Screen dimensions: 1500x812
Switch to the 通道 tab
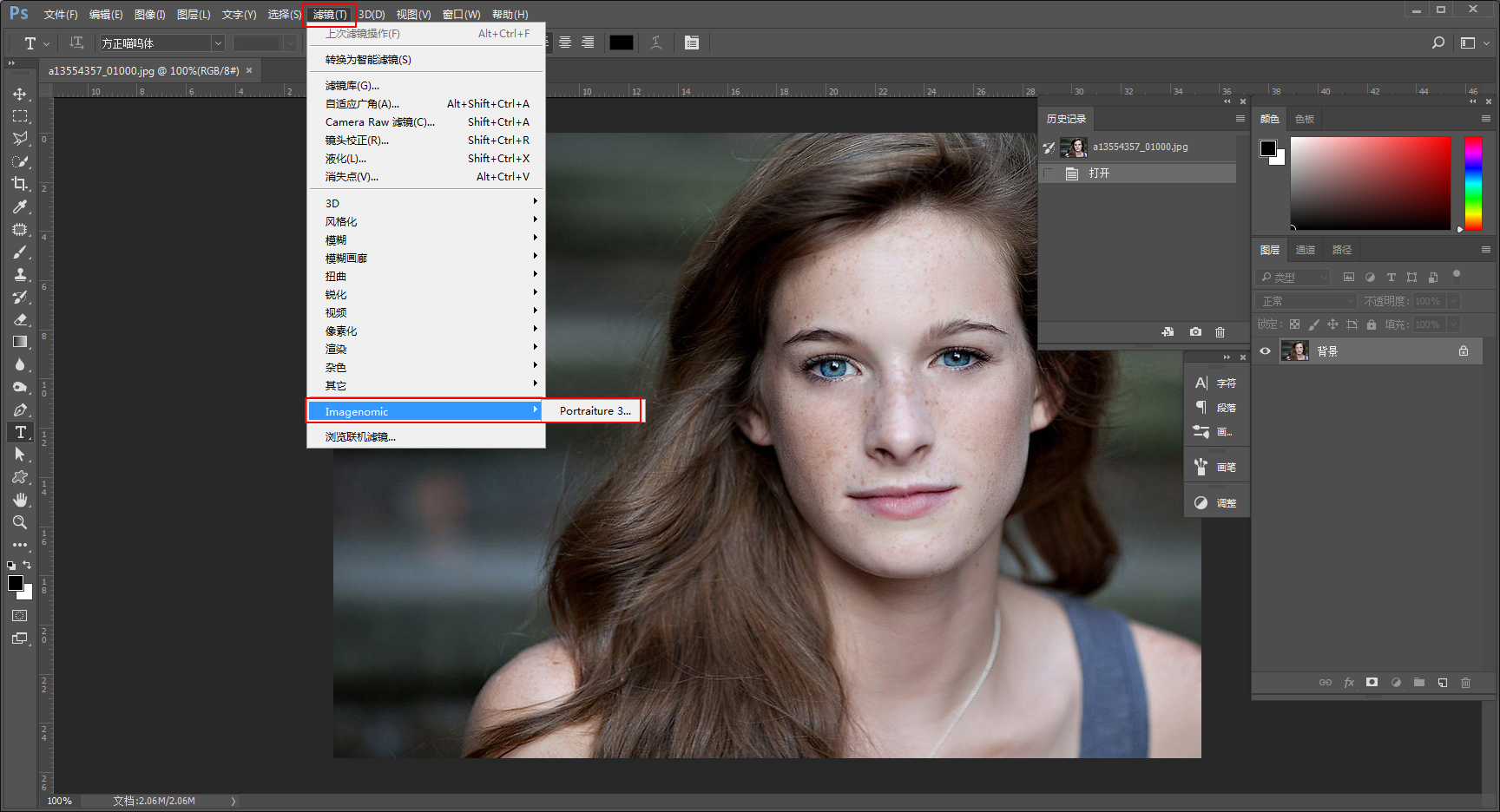click(x=1306, y=250)
